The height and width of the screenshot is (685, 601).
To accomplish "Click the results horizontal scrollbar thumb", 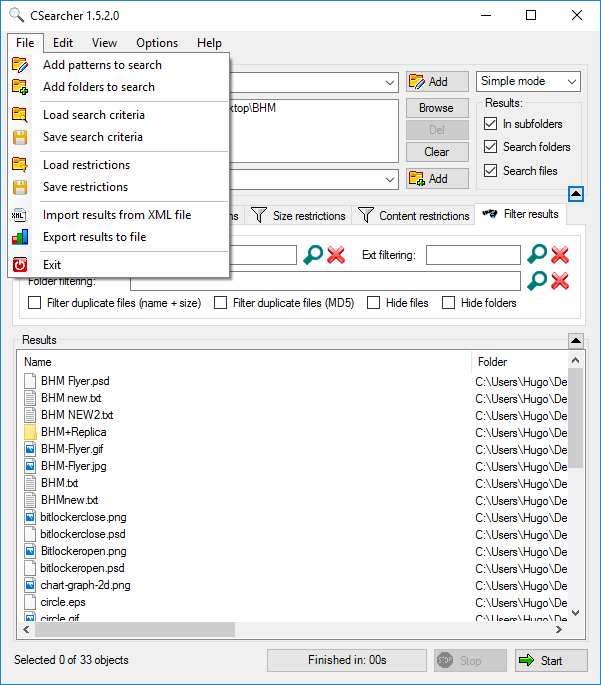I will (x=135, y=630).
